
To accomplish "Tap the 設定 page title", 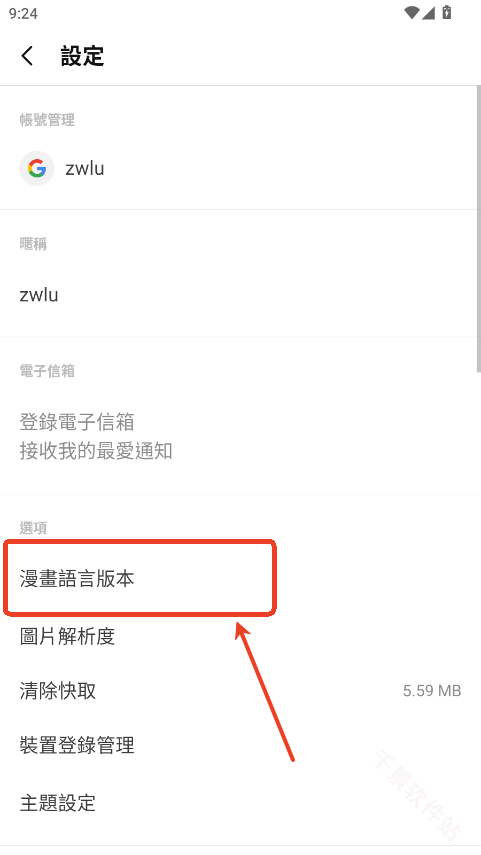I will (x=82, y=56).
